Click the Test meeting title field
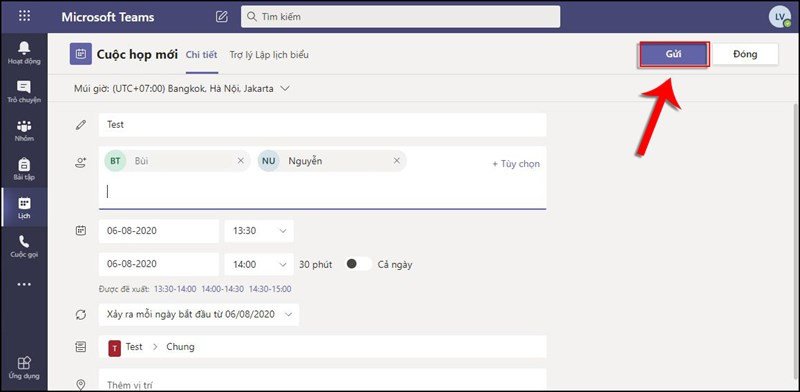This screenshot has width=800, height=392. pyautogui.click(x=322, y=125)
